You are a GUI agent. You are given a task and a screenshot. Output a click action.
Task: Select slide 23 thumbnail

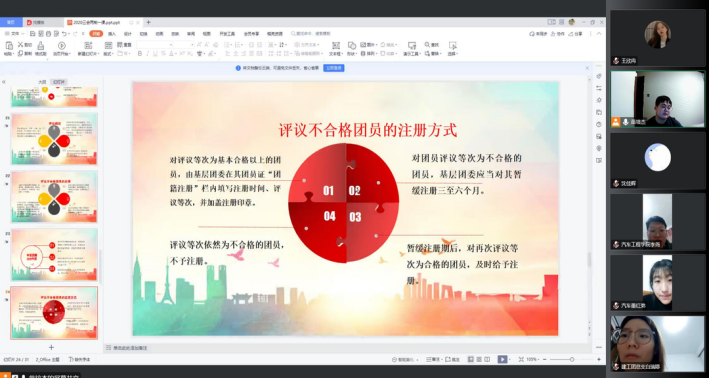[x=54, y=255]
